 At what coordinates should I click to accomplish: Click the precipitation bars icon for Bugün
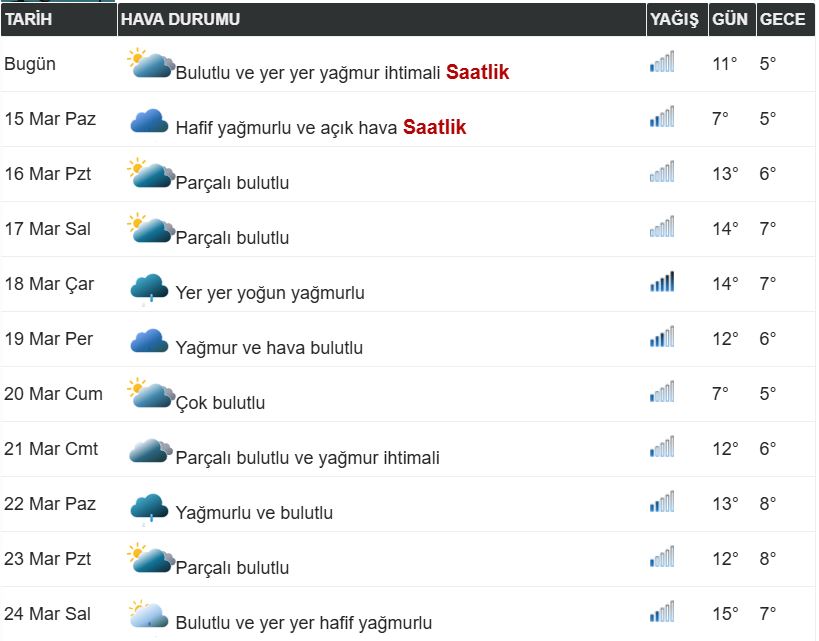pos(661,63)
